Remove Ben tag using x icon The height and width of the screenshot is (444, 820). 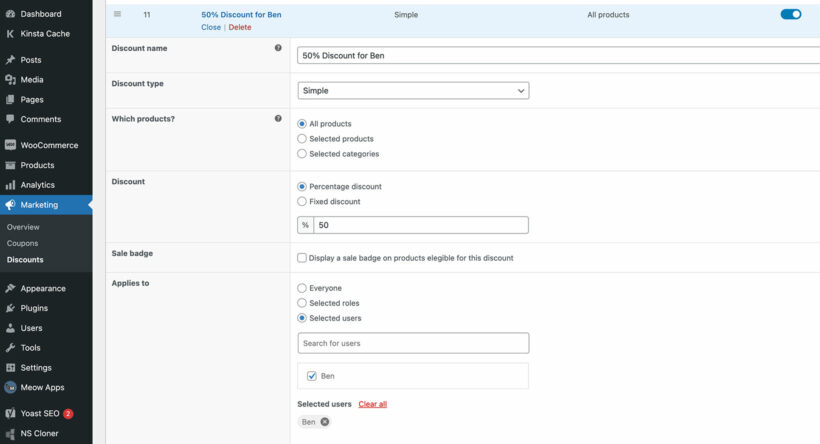coord(325,422)
